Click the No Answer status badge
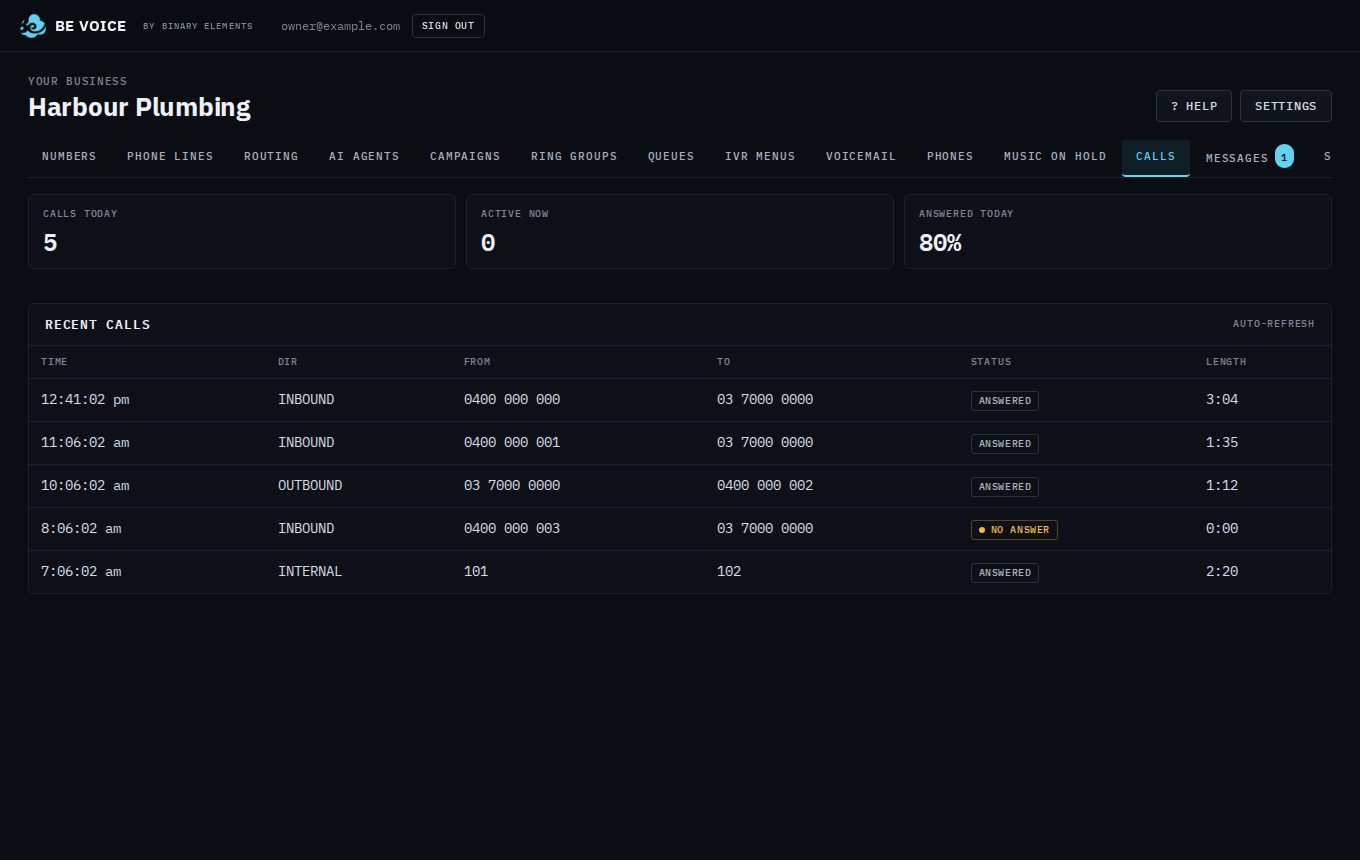 tap(1014, 530)
